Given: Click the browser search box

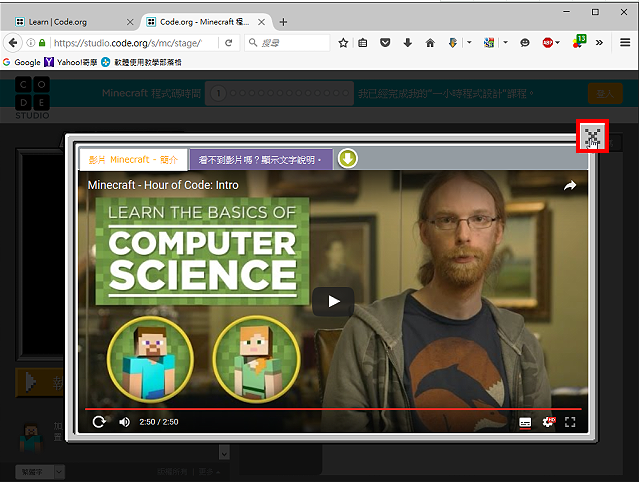Looking at the screenshot, I should pyautogui.click(x=287, y=43).
